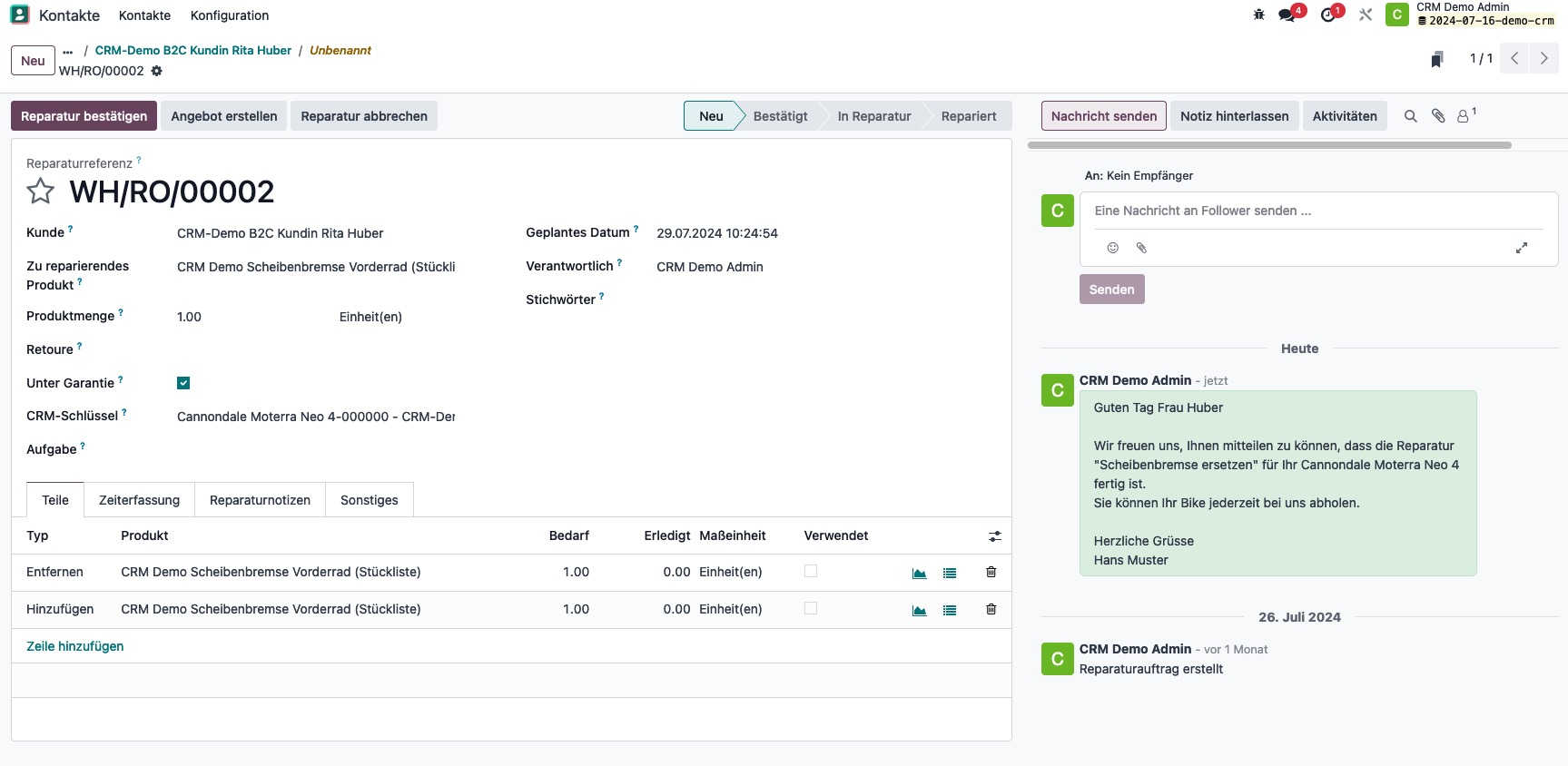Toggle Verwendet checkbox in Hinzufügen row
This screenshot has height=766, width=1568.
[x=811, y=608]
